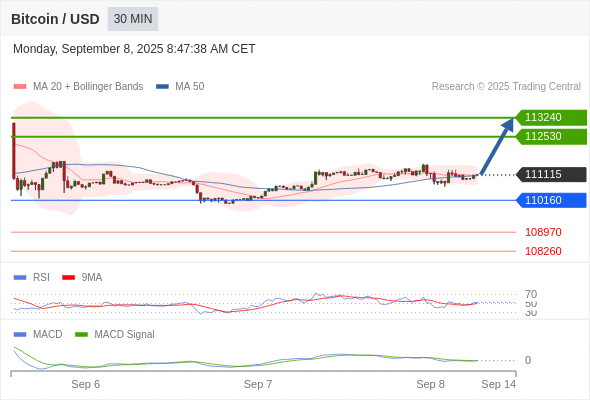Select the 113240 resistance price tag

pos(551,117)
